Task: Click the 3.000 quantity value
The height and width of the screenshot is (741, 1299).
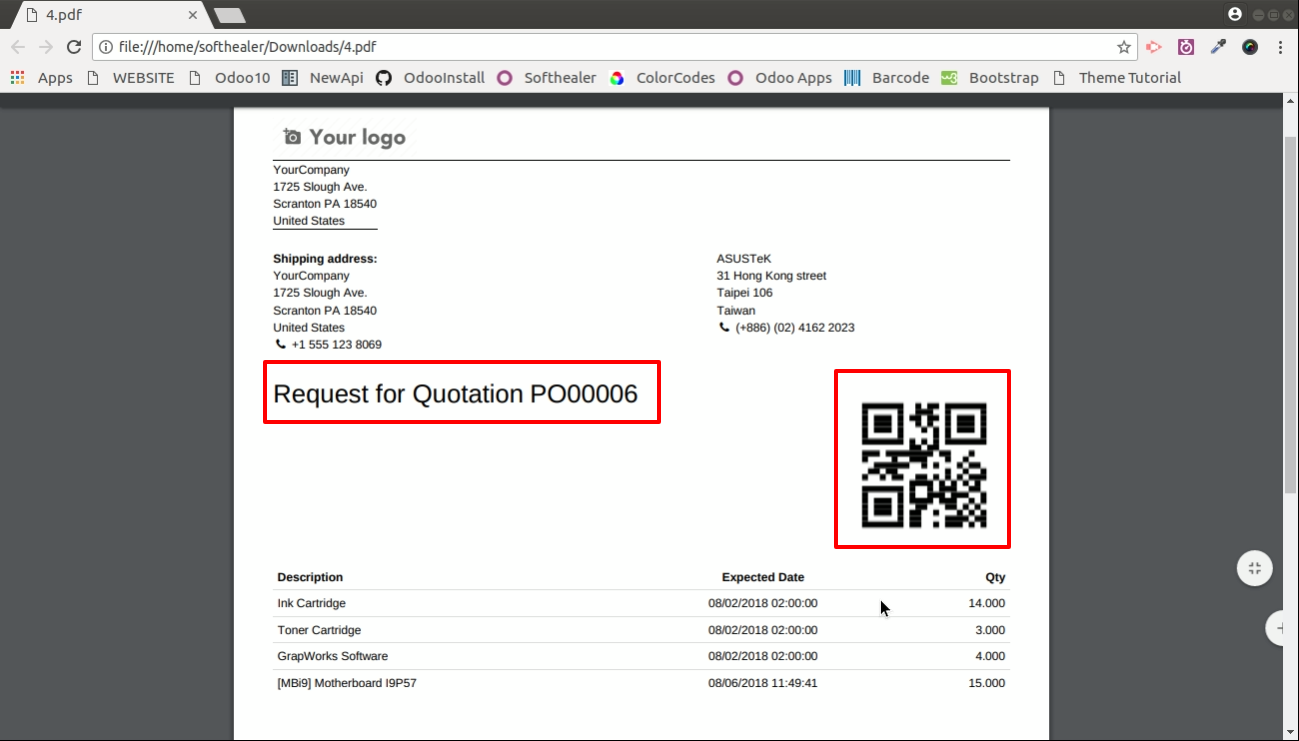Action: tap(990, 630)
